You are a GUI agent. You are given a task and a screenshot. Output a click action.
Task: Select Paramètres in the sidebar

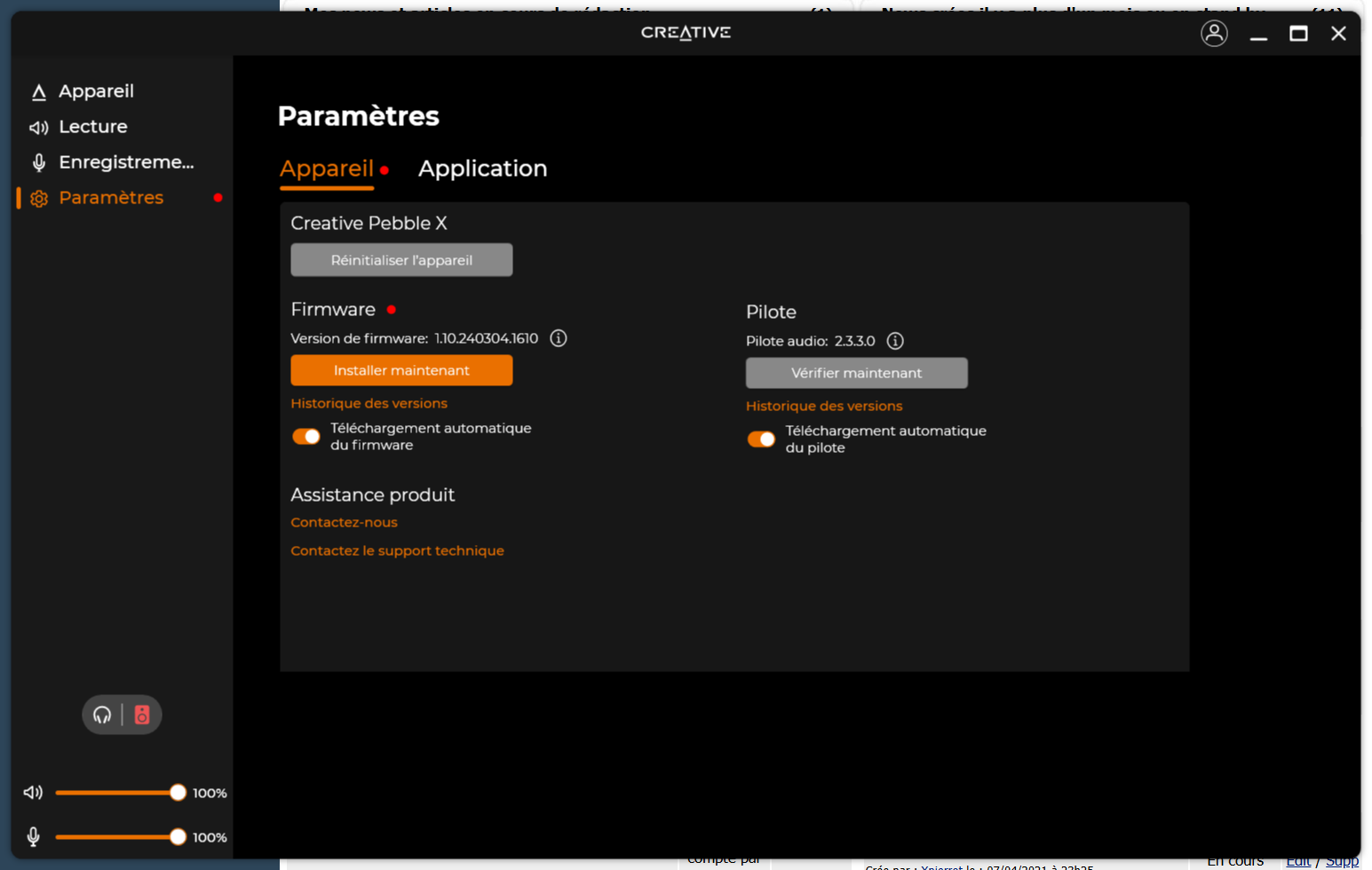click(111, 198)
